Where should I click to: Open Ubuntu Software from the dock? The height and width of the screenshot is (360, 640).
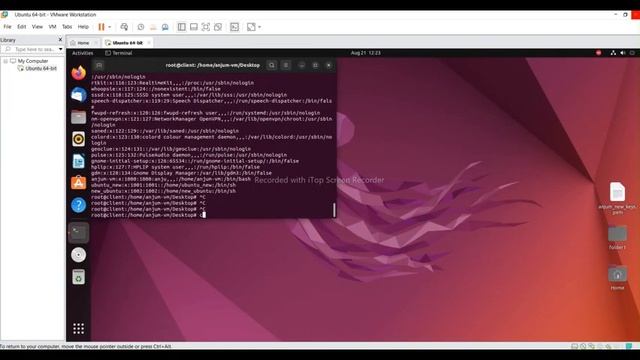[78, 183]
